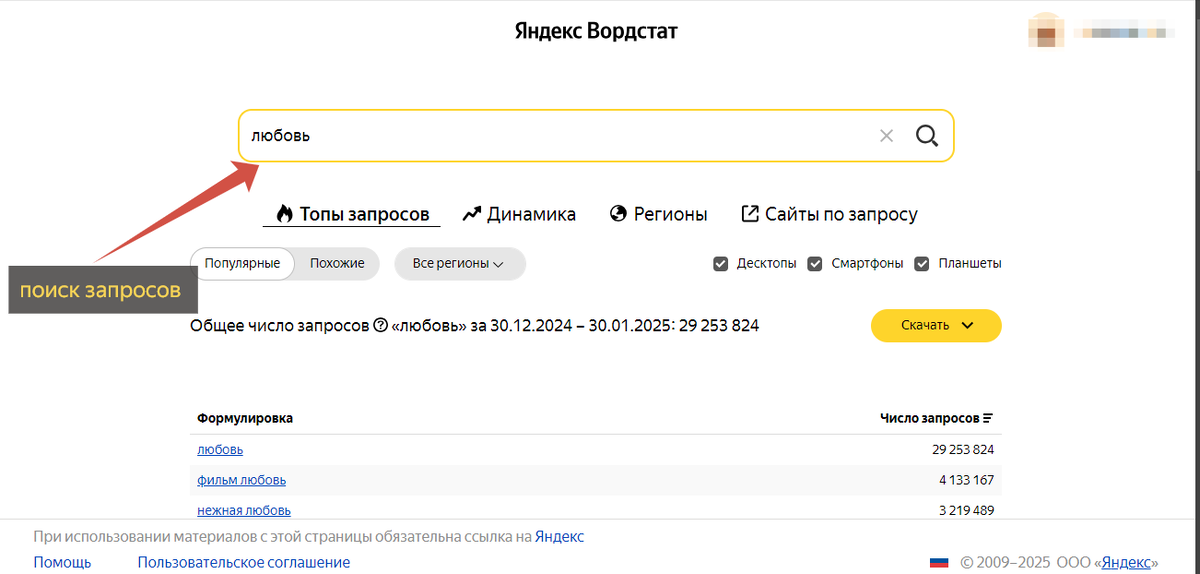
Task: Toggle the Смартфоны checkbox
Action: pos(815,264)
